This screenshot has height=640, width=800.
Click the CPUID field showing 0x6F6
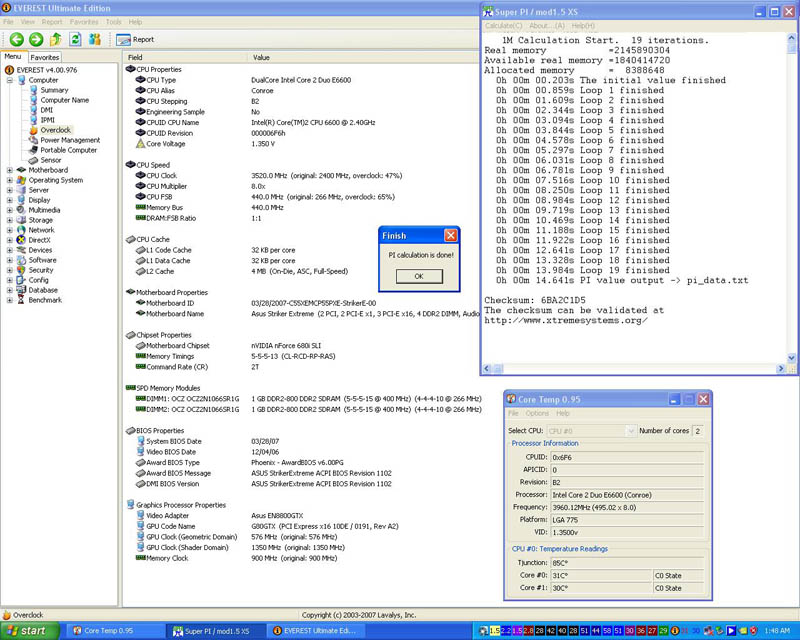click(627, 457)
